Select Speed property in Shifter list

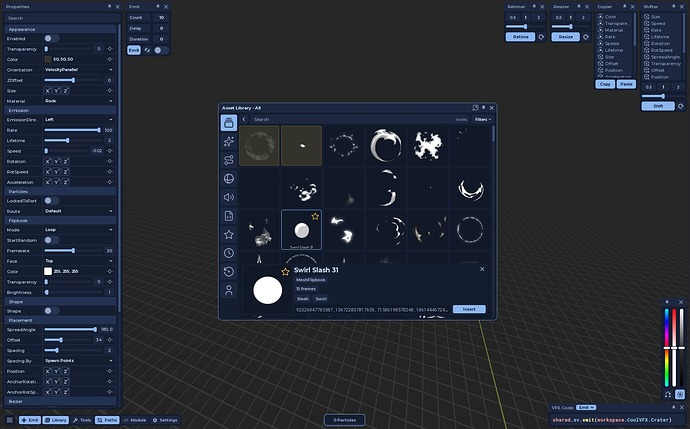coord(661,23)
